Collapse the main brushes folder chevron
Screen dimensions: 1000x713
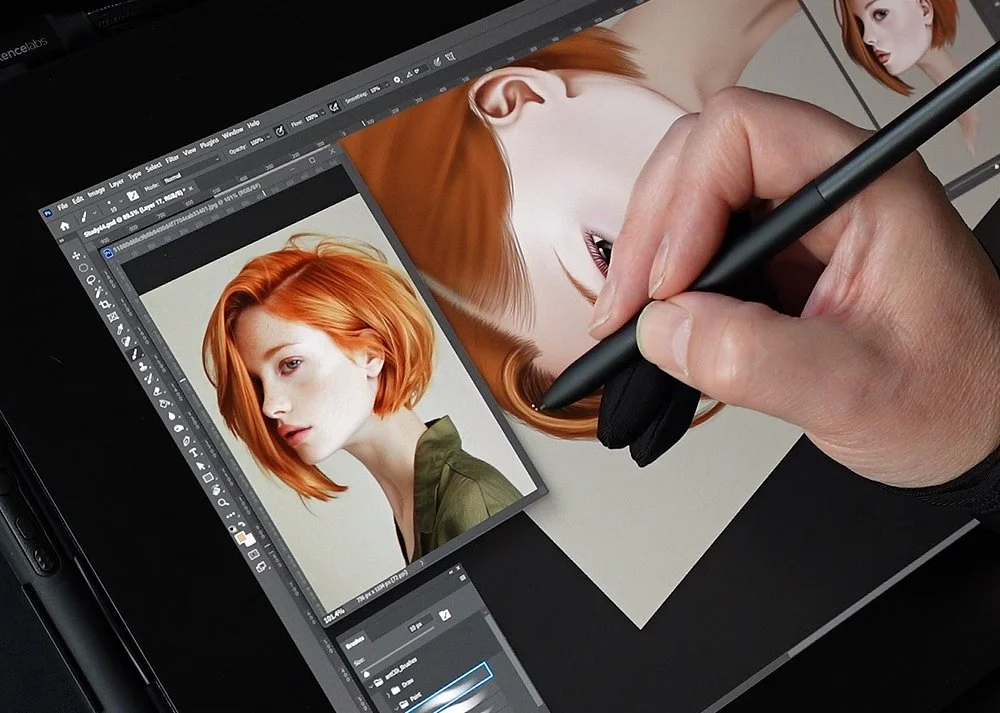(x=371, y=686)
